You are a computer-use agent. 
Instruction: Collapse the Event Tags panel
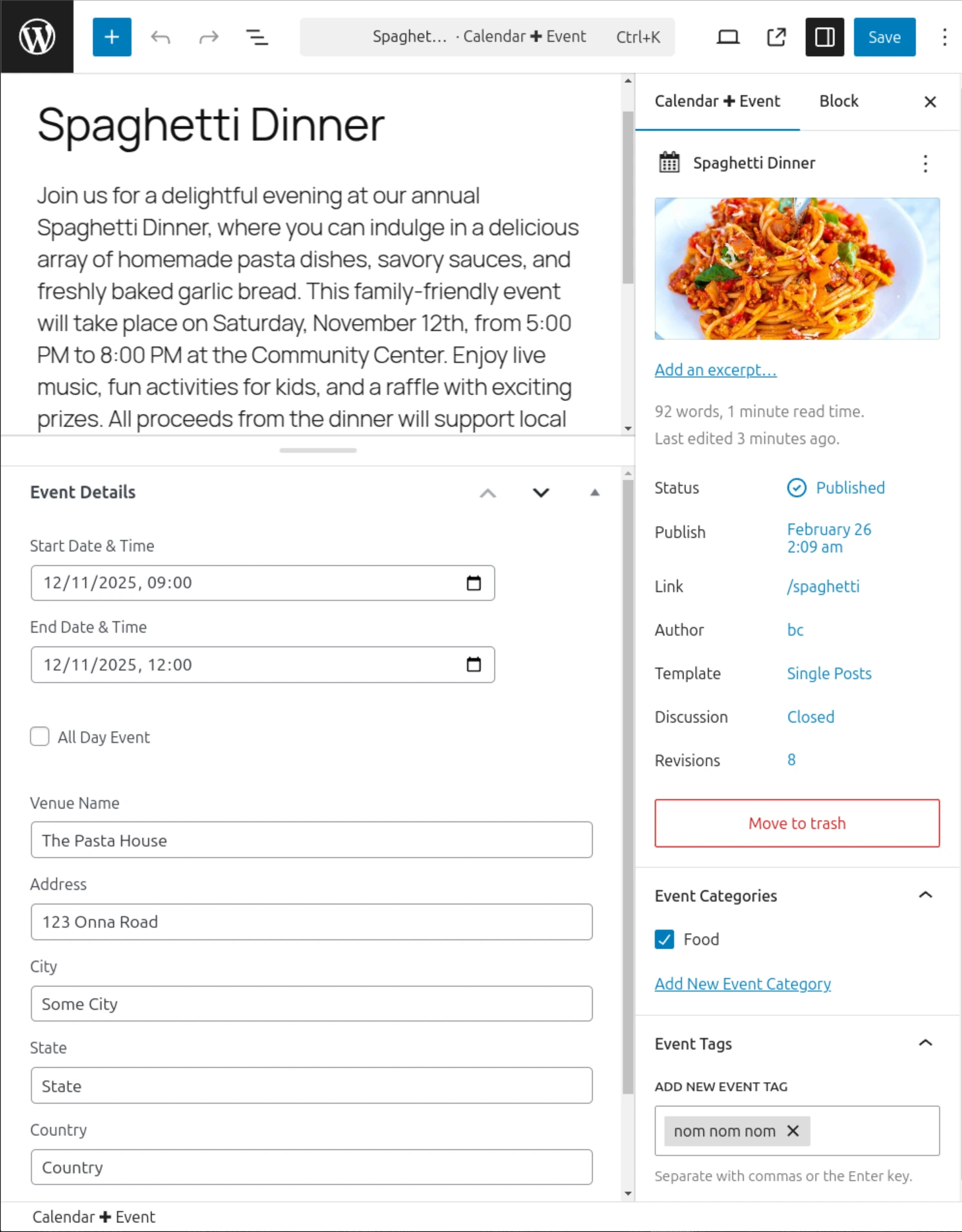click(x=925, y=1043)
